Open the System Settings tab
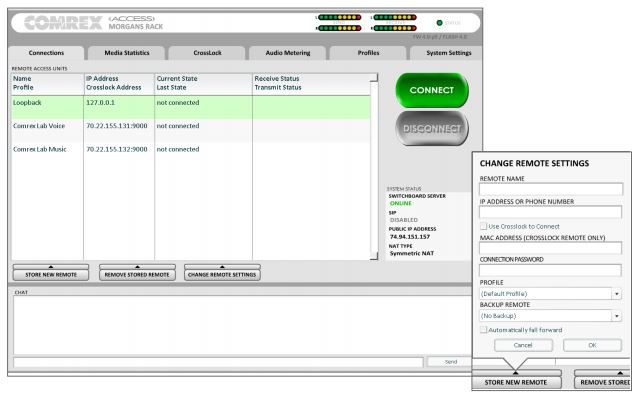 pos(448,53)
